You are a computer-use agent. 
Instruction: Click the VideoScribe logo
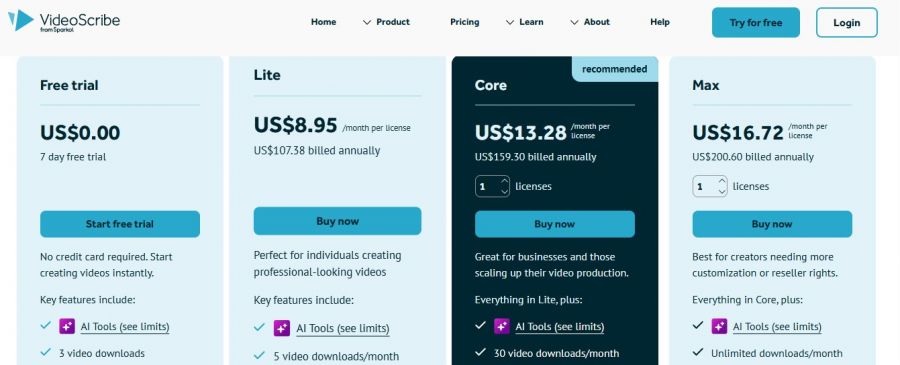(x=64, y=21)
